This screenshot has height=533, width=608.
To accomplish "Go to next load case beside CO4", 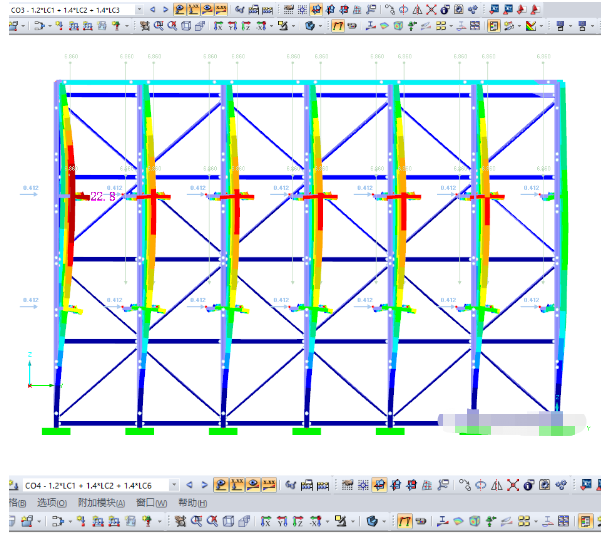I will (202, 485).
